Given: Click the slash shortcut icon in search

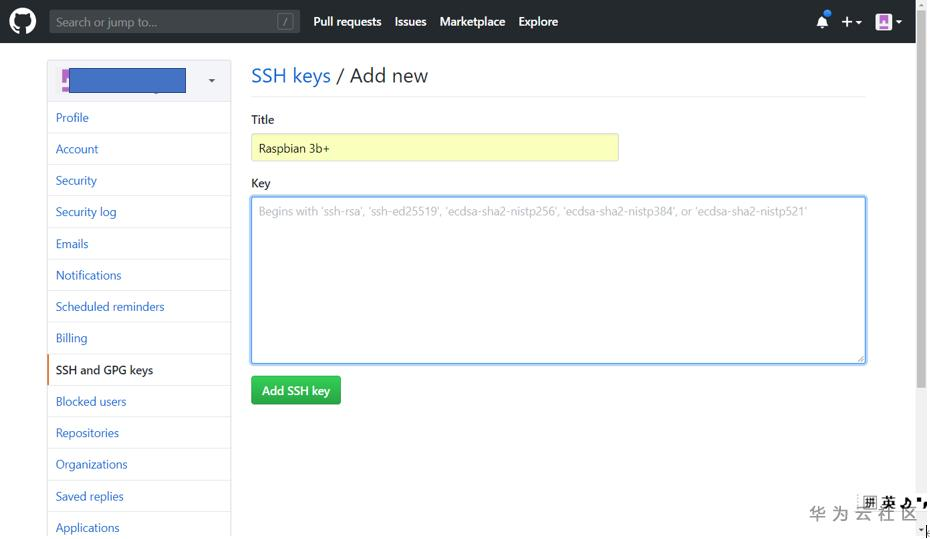Looking at the screenshot, I should (285, 21).
